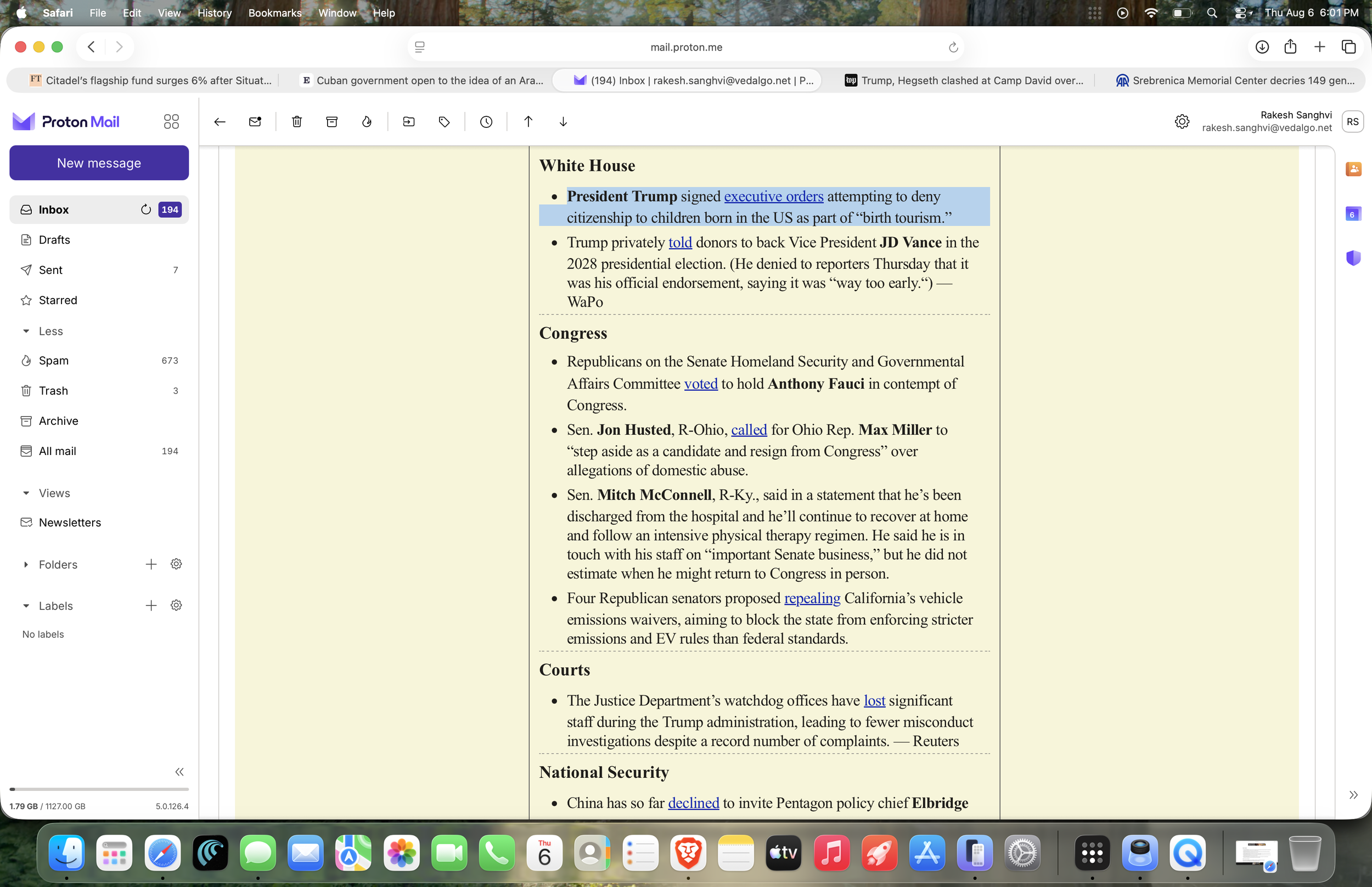
Task: Open the Proton VPN shield side panel
Action: pos(1353,258)
